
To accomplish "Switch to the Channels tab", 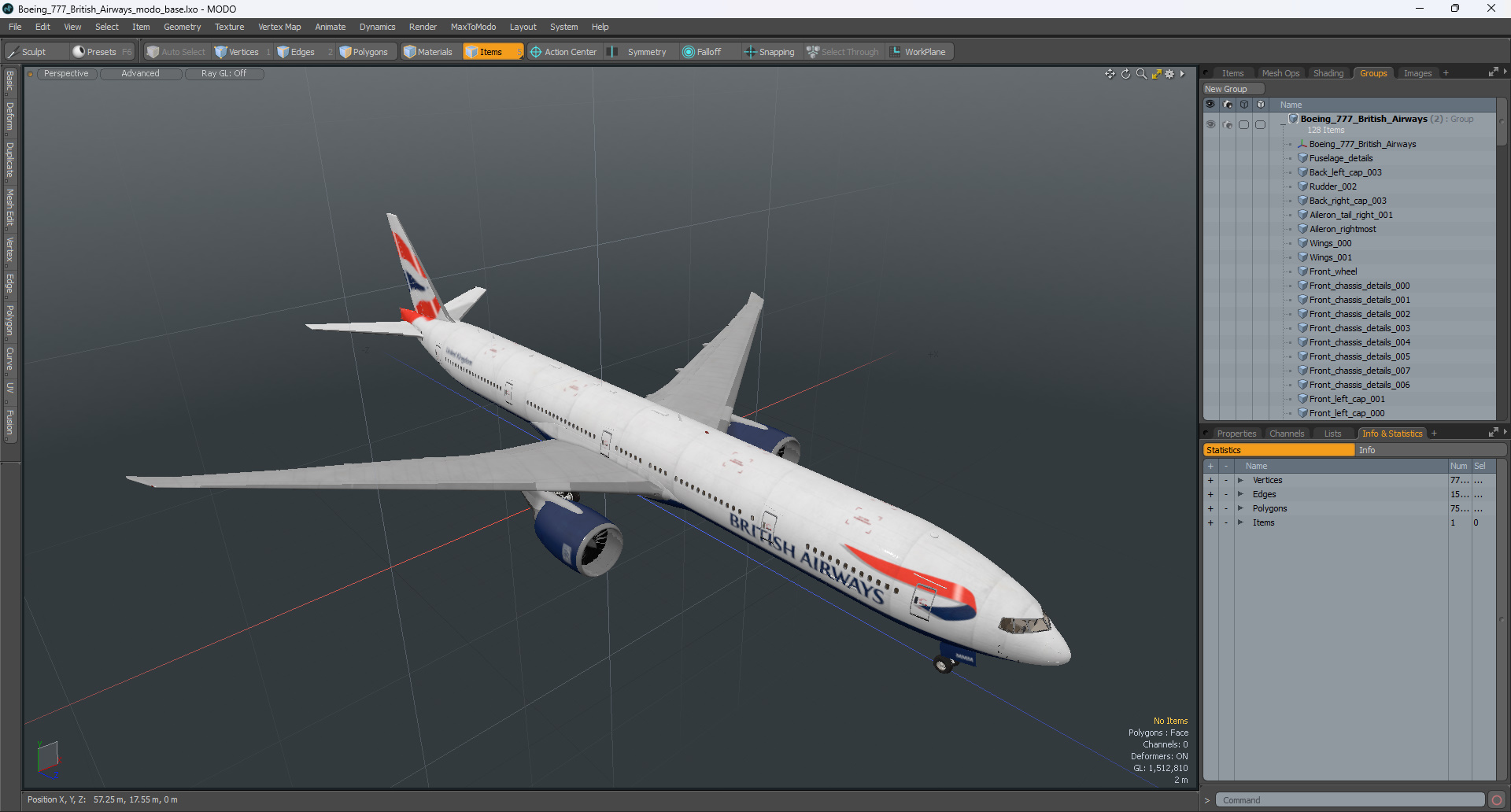I will coord(1287,434).
